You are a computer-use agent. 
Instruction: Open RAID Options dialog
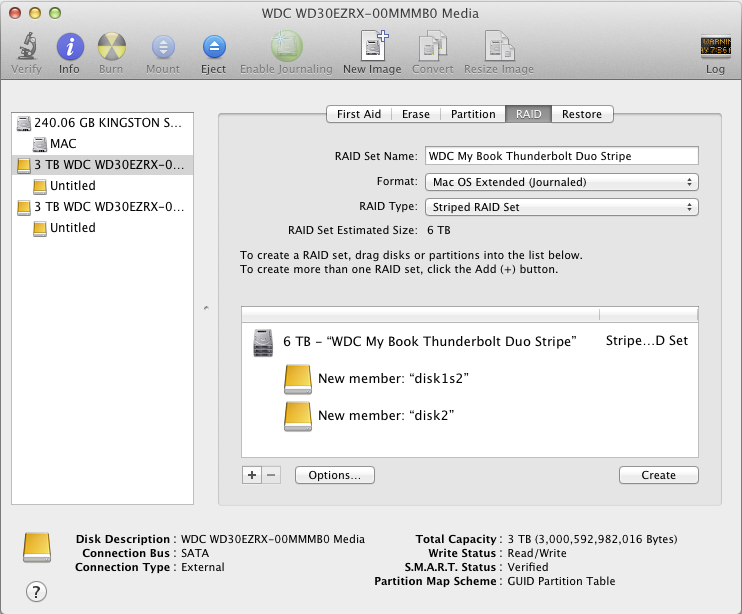point(335,475)
